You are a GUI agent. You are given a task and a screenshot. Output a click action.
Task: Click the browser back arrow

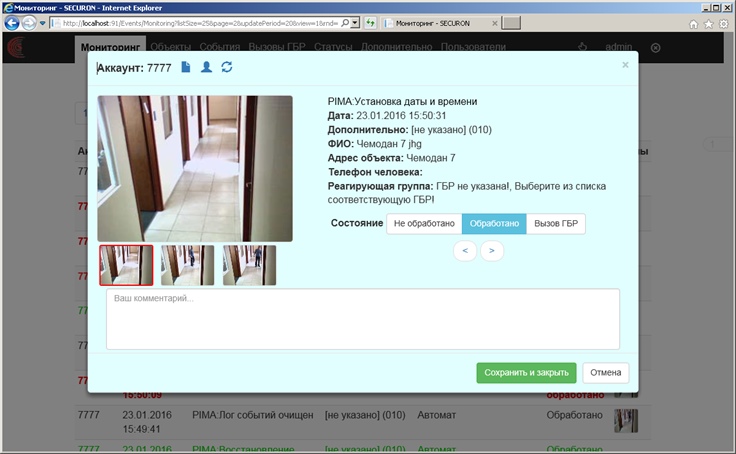12,23
